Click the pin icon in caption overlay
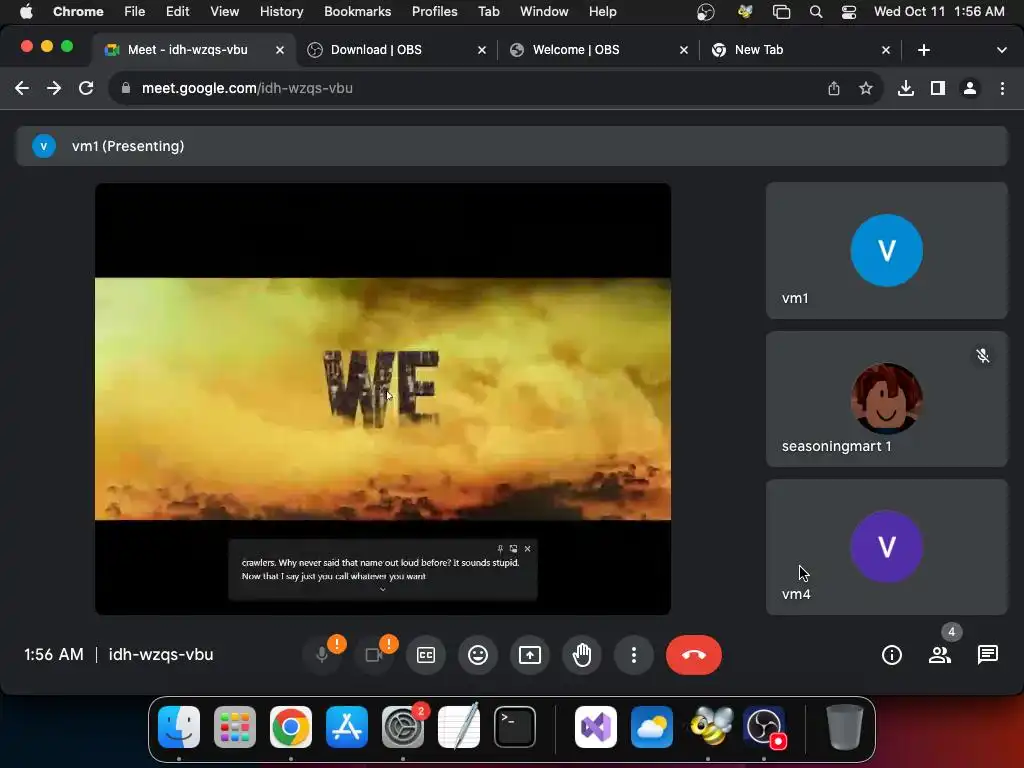1024x768 pixels. [500, 549]
